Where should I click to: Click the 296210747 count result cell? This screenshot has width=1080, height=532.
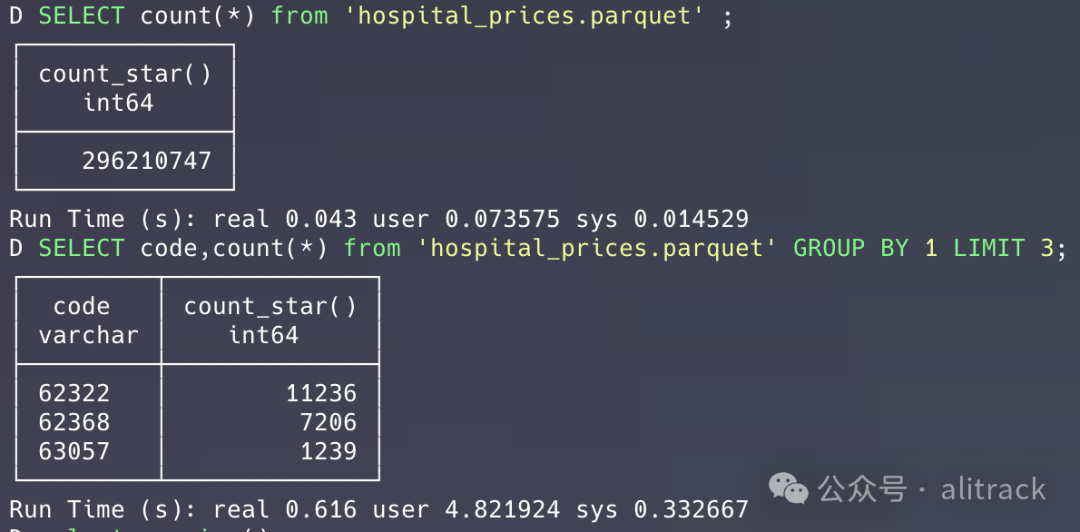point(146,161)
